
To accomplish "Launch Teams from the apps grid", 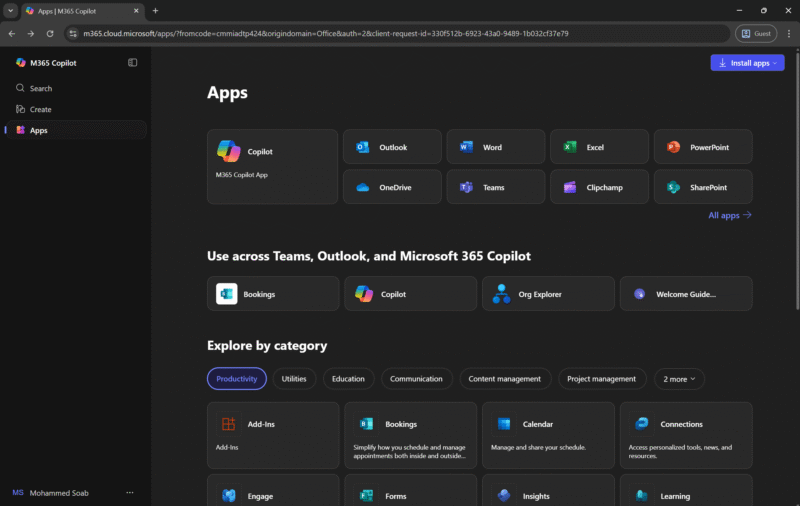I will (495, 187).
